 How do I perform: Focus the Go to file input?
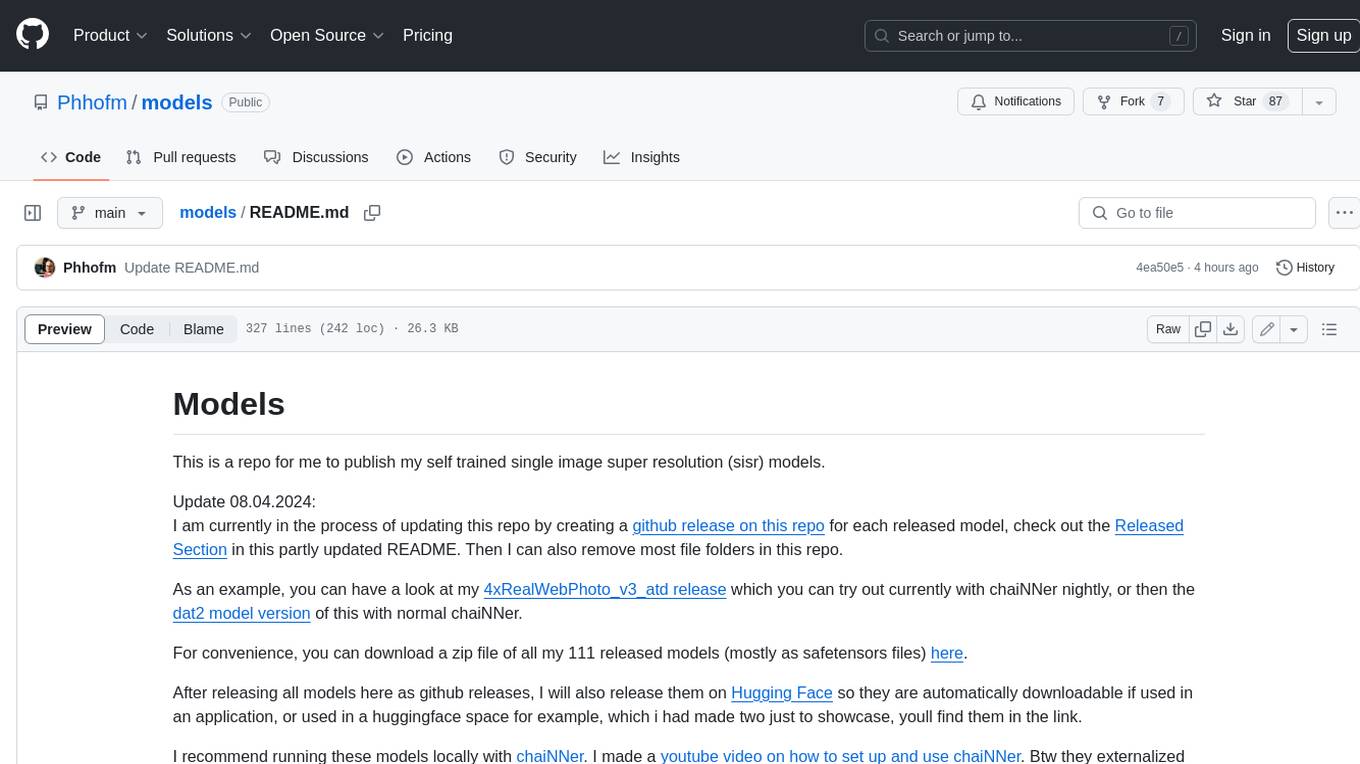point(1197,213)
